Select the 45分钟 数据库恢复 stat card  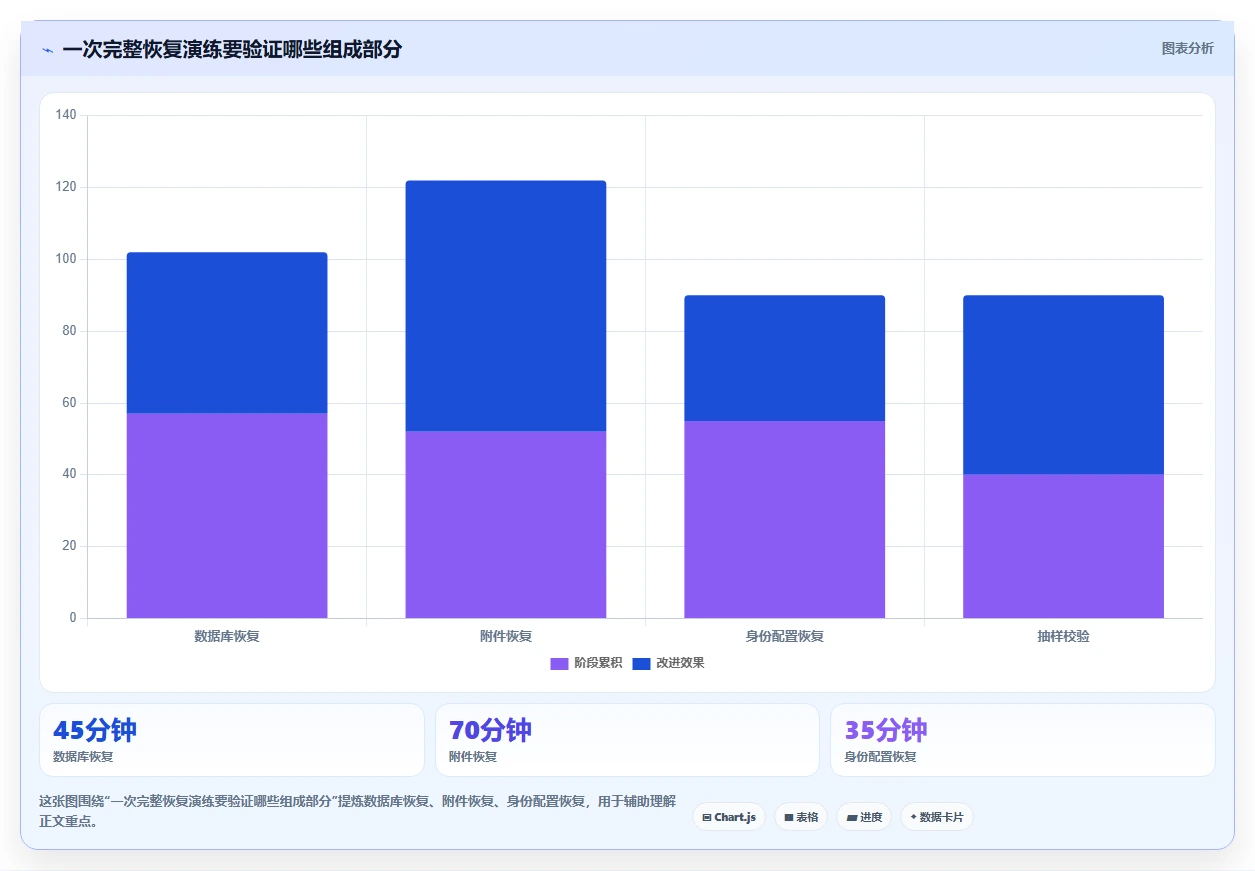tap(232, 740)
